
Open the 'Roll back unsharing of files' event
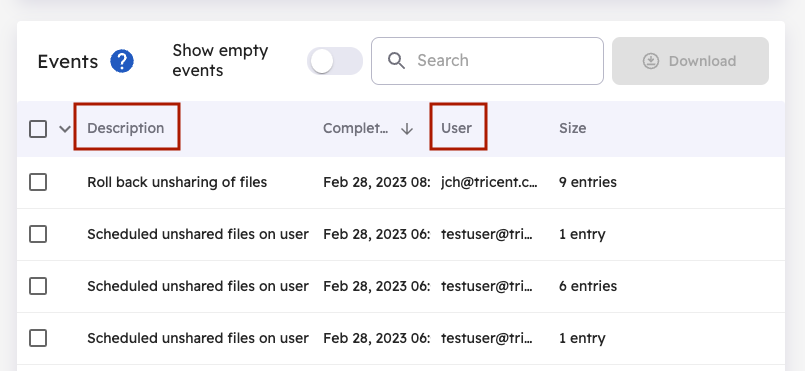click(177, 182)
